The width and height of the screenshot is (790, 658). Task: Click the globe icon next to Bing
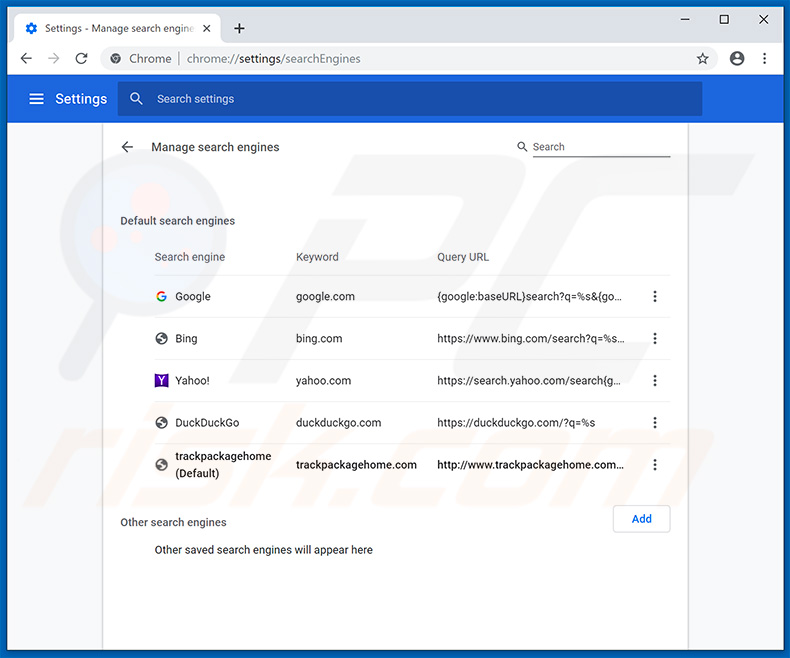coord(161,339)
